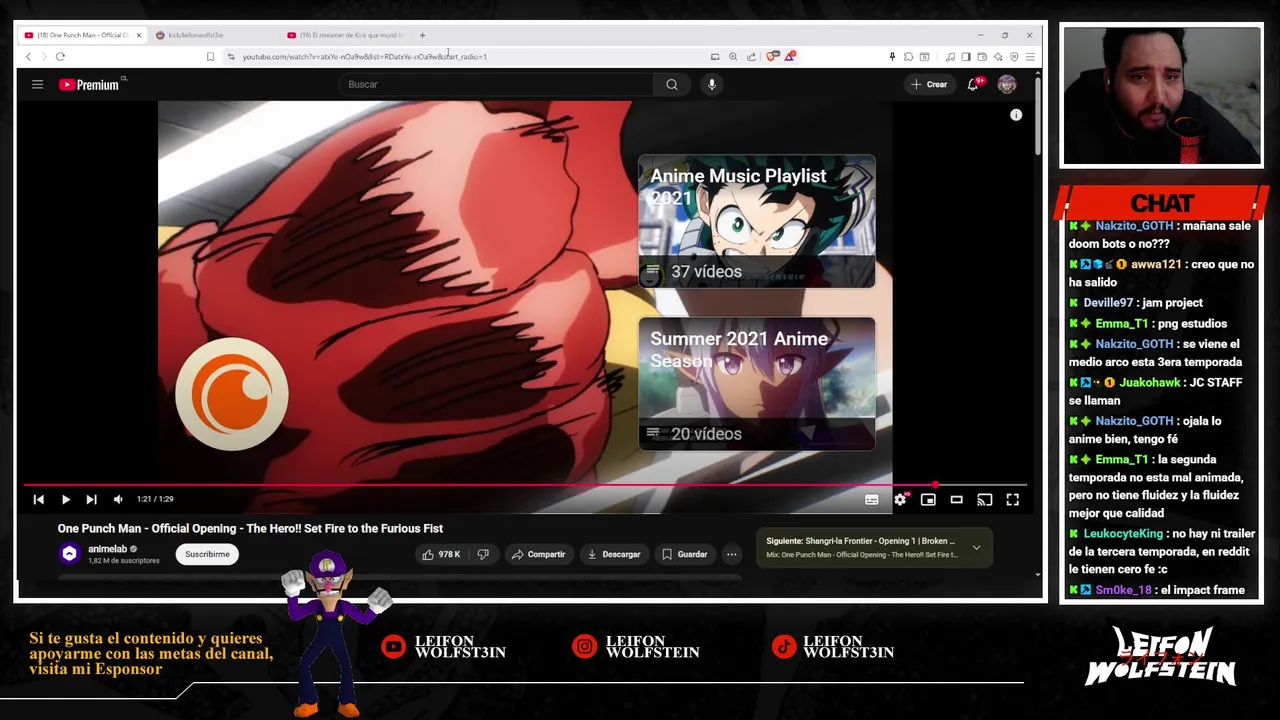Open browser main menu hamburger
The image size is (1280, 720).
click(1030, 56)
